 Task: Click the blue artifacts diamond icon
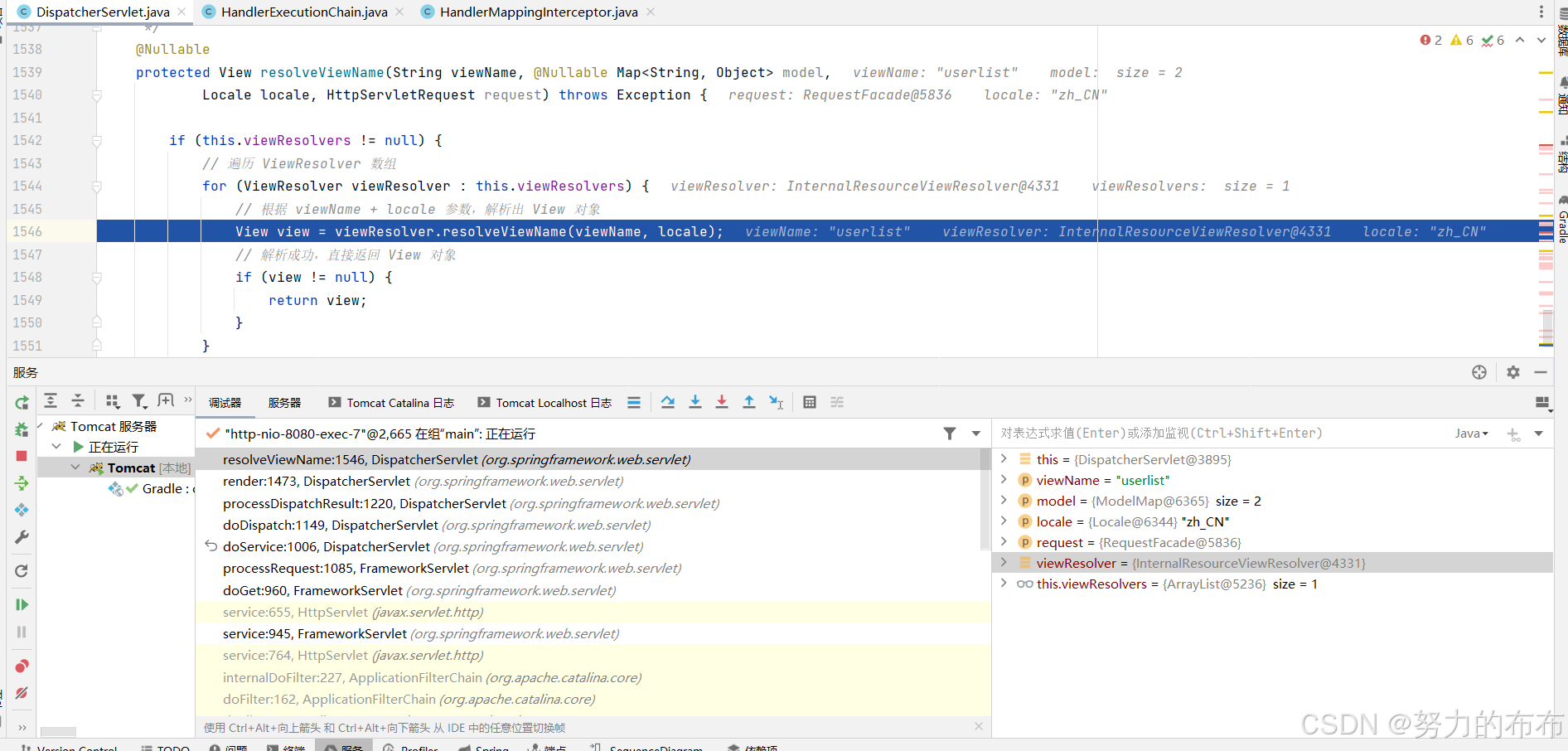tap(22, 510)
